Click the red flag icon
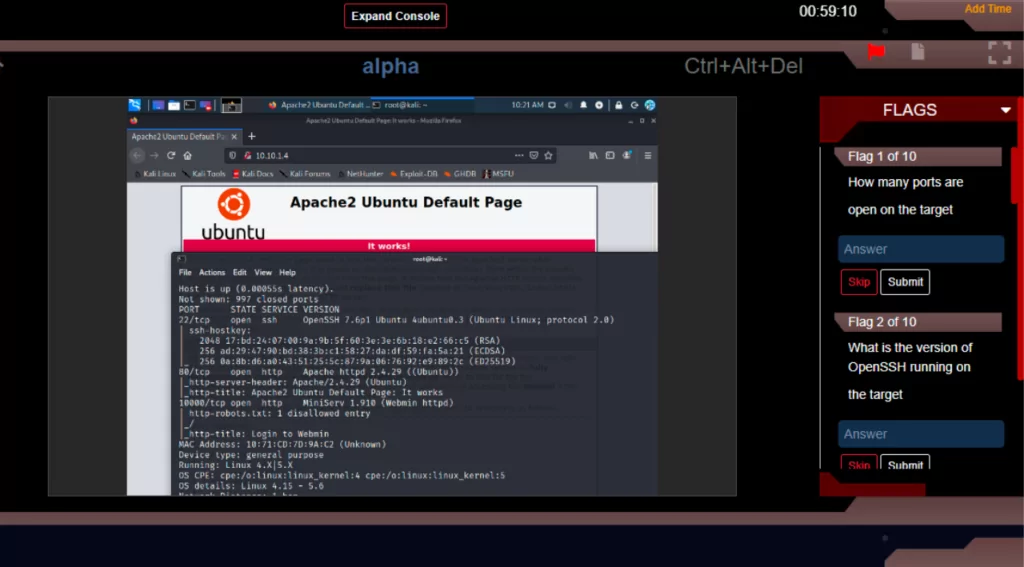 [876, 51]
